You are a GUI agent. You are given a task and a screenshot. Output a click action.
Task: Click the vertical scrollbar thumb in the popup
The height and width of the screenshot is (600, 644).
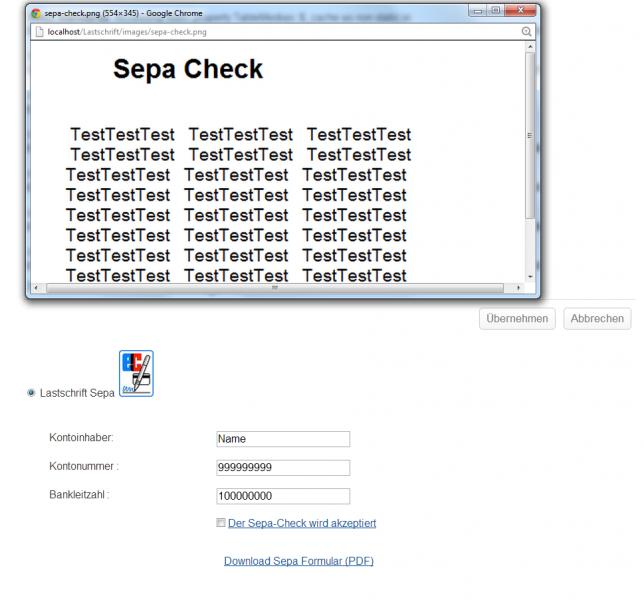529,135
